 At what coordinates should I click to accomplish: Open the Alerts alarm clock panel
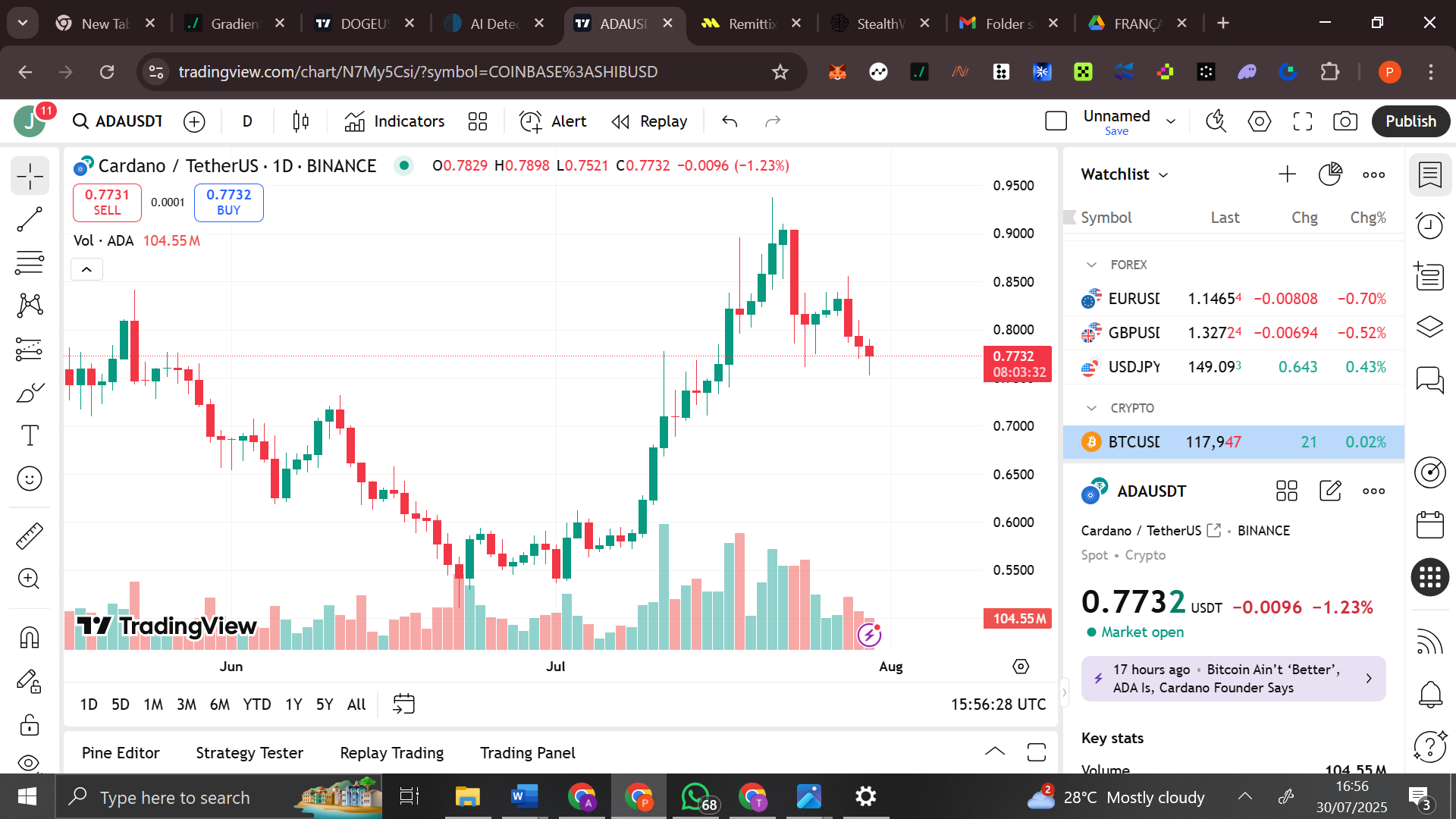(1430, 225)
